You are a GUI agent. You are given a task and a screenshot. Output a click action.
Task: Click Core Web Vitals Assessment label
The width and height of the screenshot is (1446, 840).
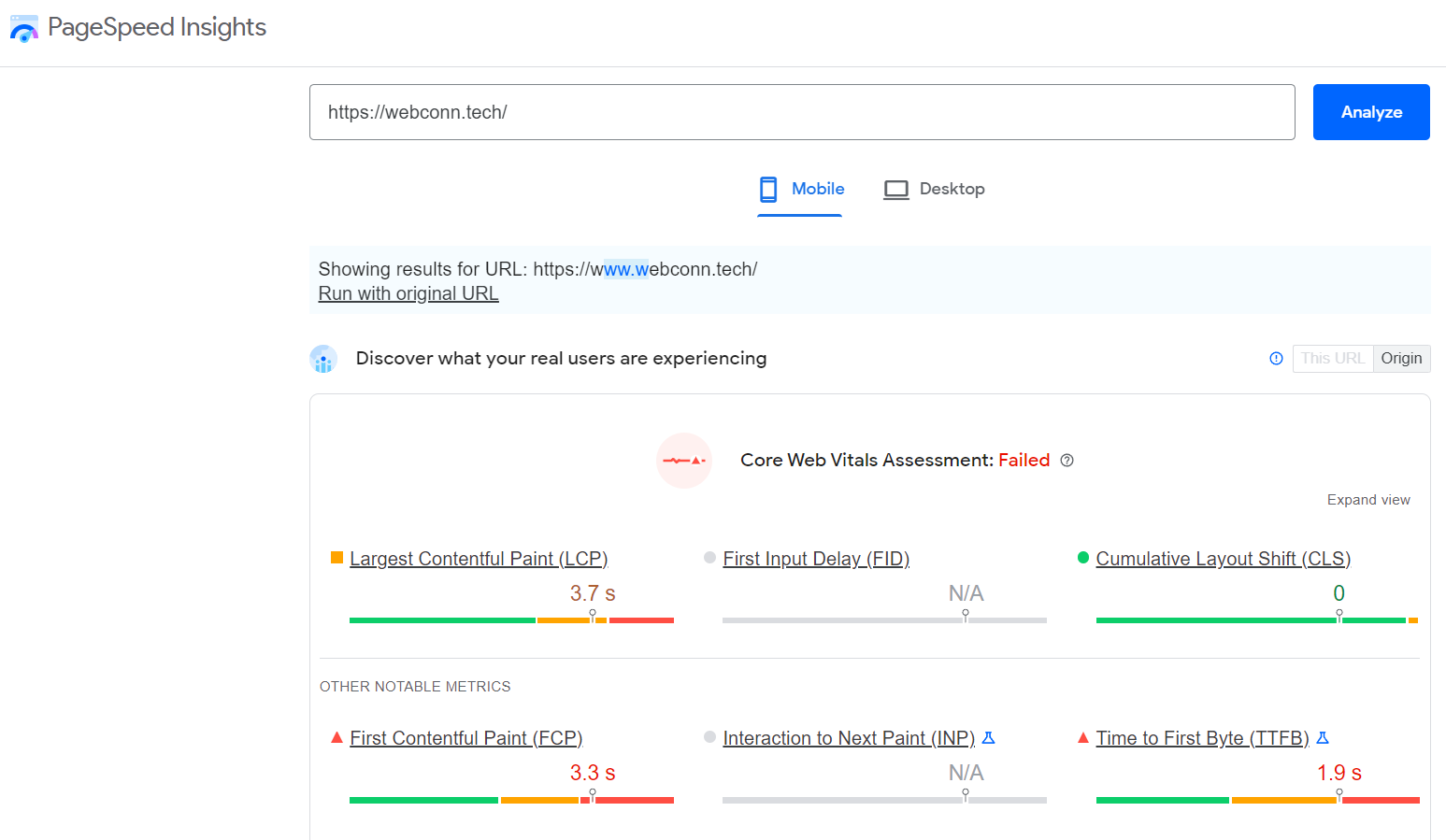click(866, 461)
